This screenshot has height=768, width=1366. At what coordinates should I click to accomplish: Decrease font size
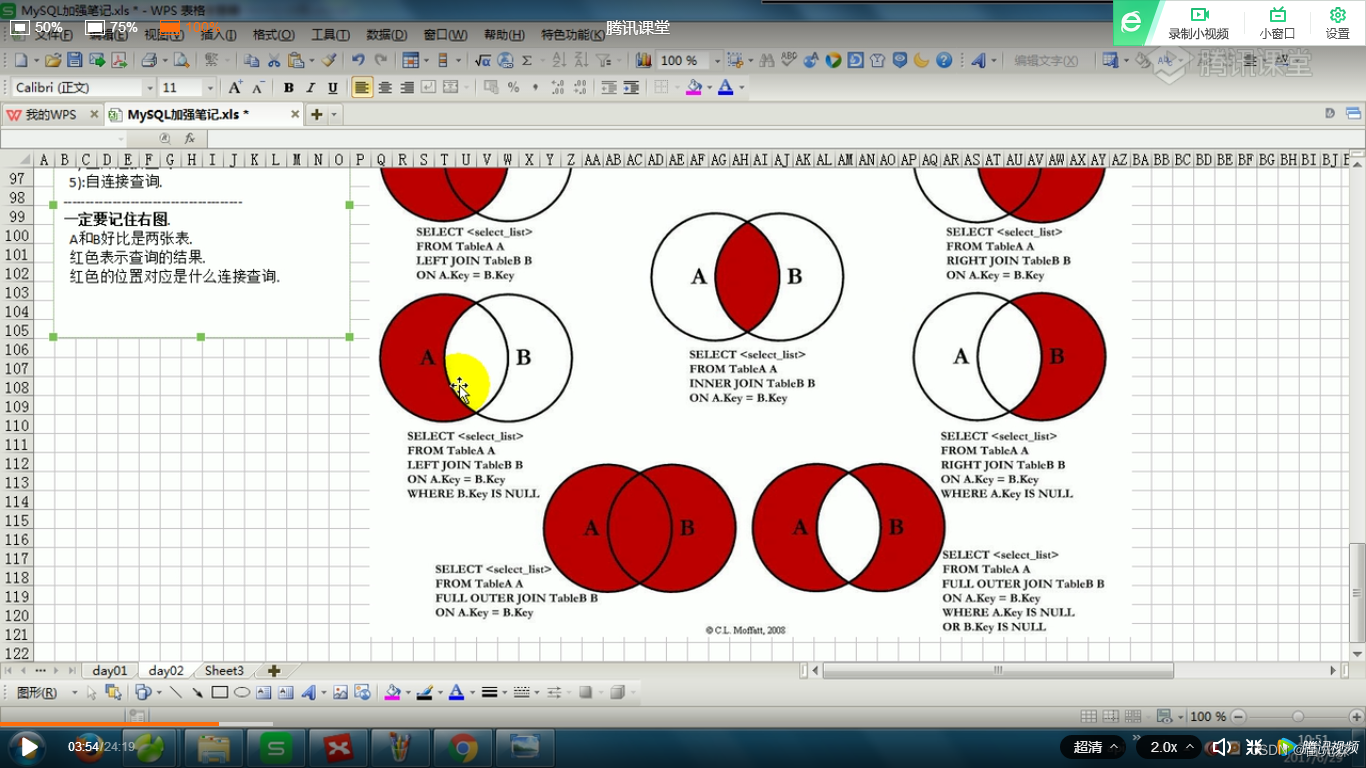tap(258, 88)
